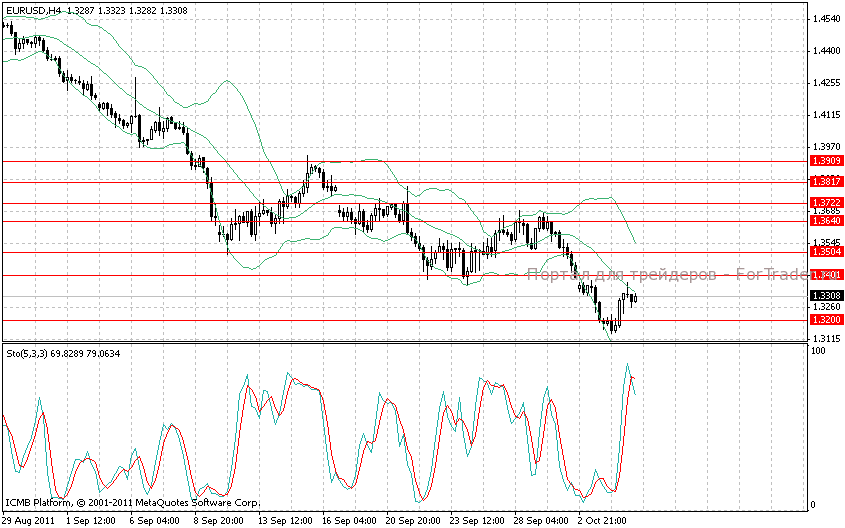The width and height of the screenshot is (845, 528).
Task: Click the last candlestick on the chart
Action: [x=634, y=298]
